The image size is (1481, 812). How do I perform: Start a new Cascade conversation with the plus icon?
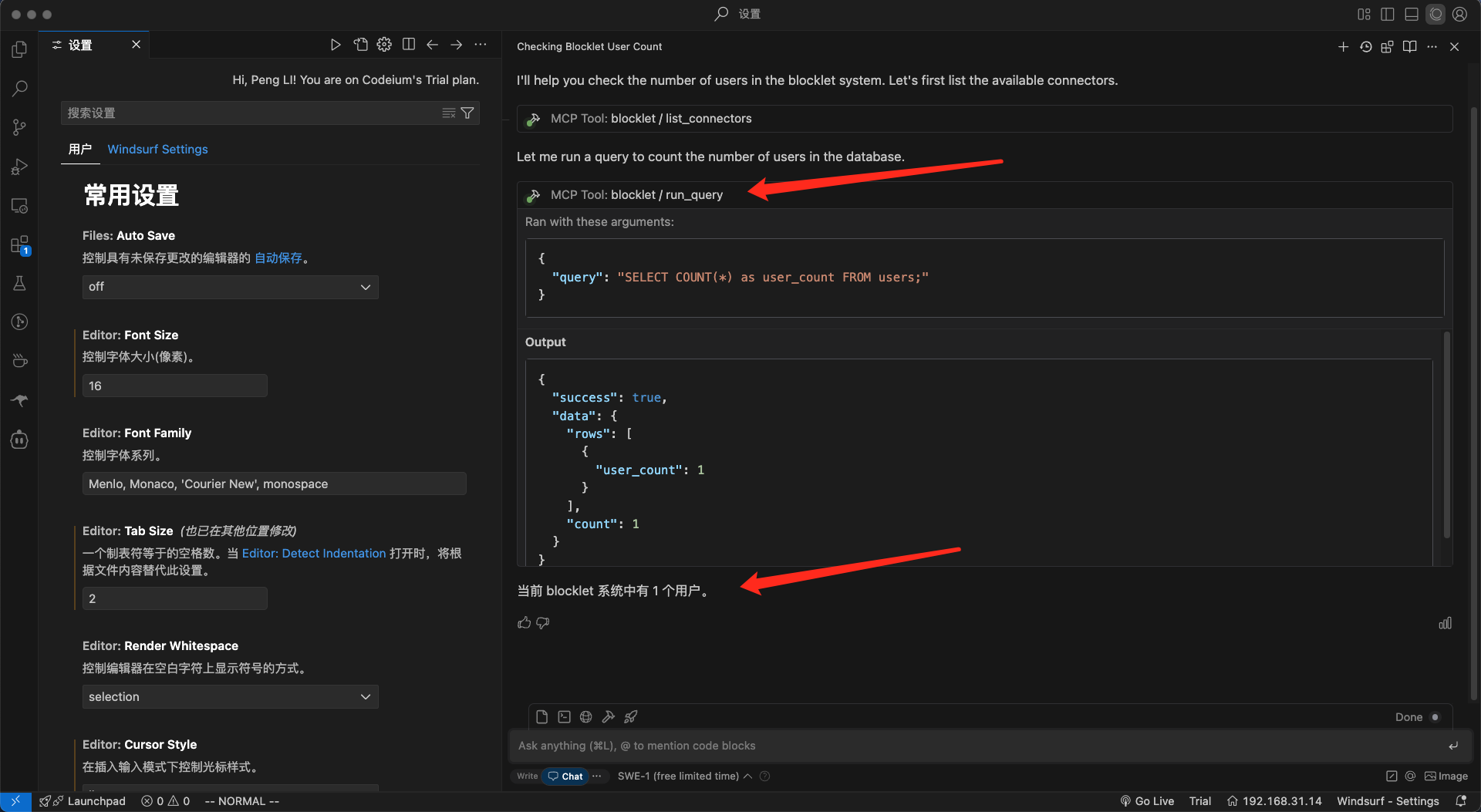[x=1343, y=47]
